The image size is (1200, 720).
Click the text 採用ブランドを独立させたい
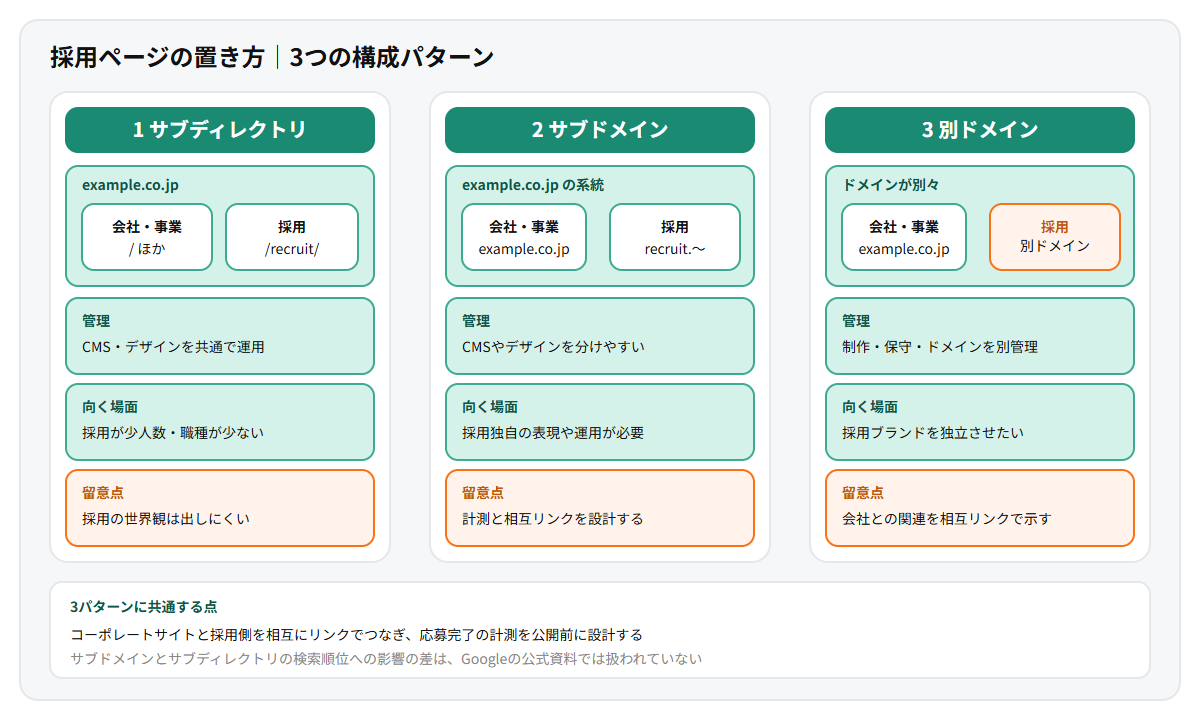click(933, 433)
